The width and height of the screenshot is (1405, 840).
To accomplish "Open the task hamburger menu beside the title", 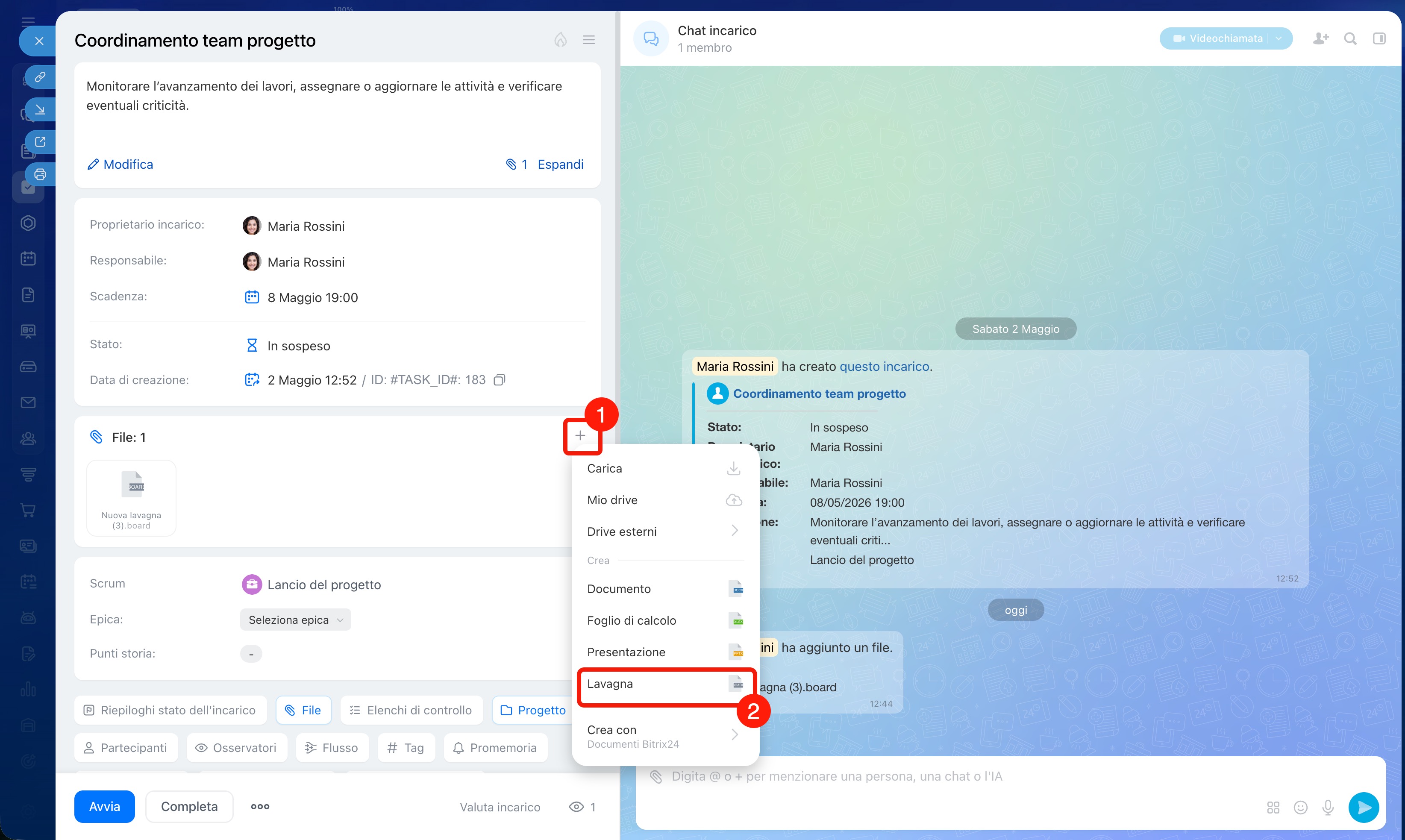I will [x=589, y=40].
